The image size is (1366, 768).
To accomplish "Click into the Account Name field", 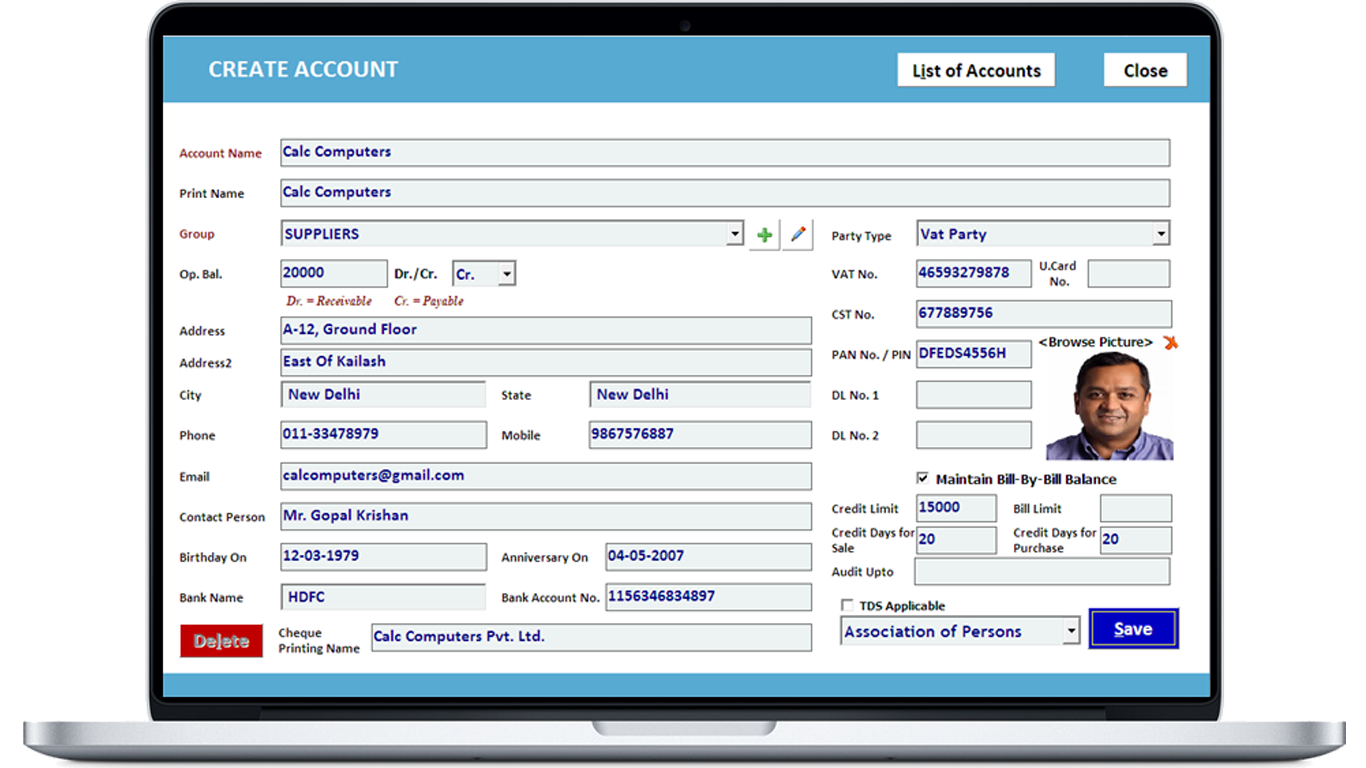I will tap(724, 153).
